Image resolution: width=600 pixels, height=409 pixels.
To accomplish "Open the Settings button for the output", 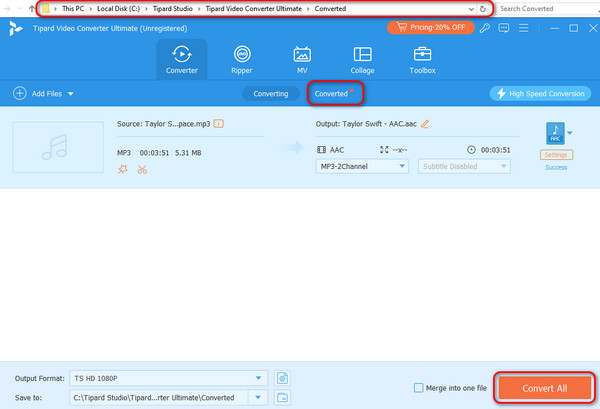I will [556, 155].
